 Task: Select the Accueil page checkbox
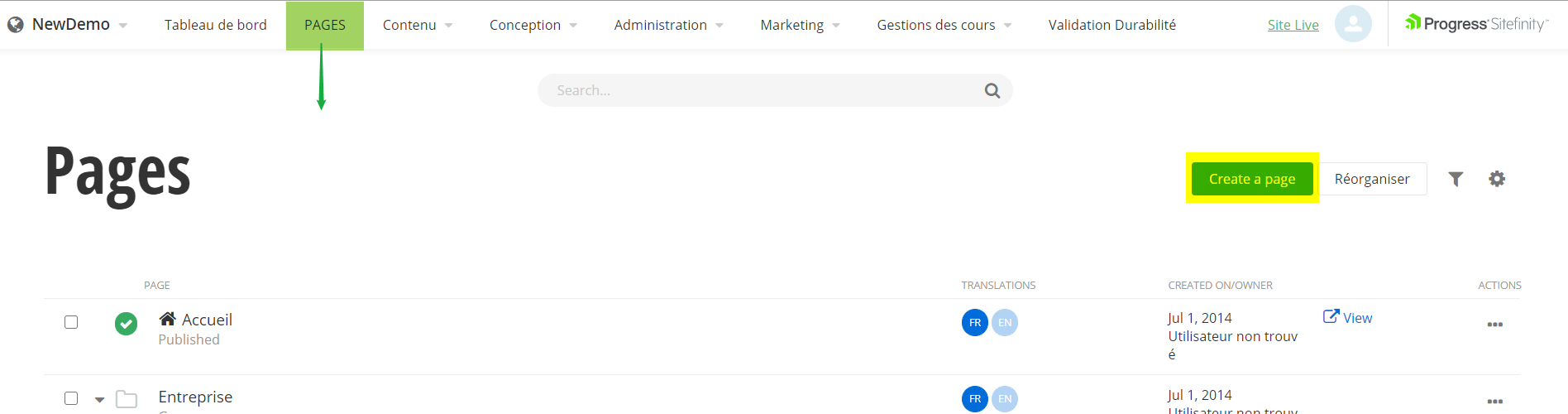71,322
